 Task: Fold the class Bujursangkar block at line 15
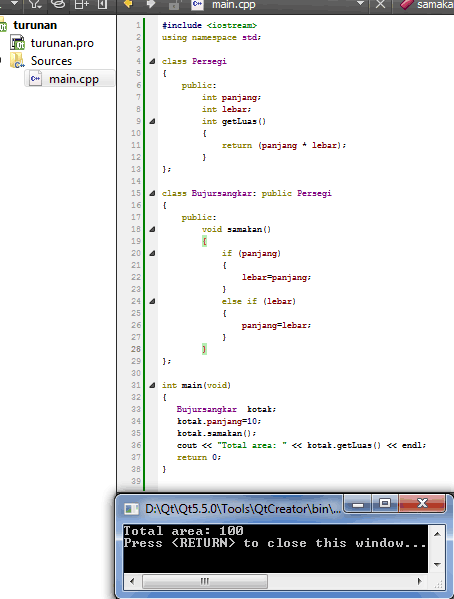tap(152, 193)
